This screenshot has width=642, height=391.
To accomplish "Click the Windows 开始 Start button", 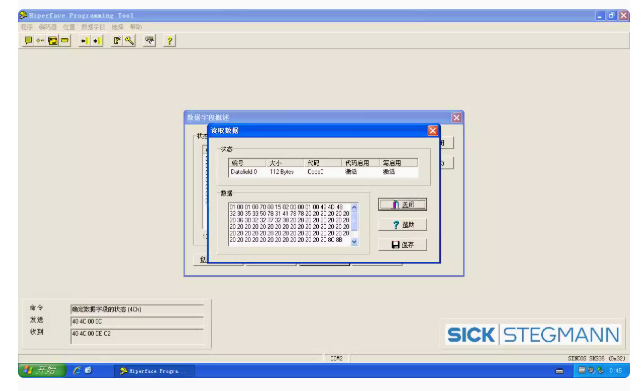I will coord(41,371).
